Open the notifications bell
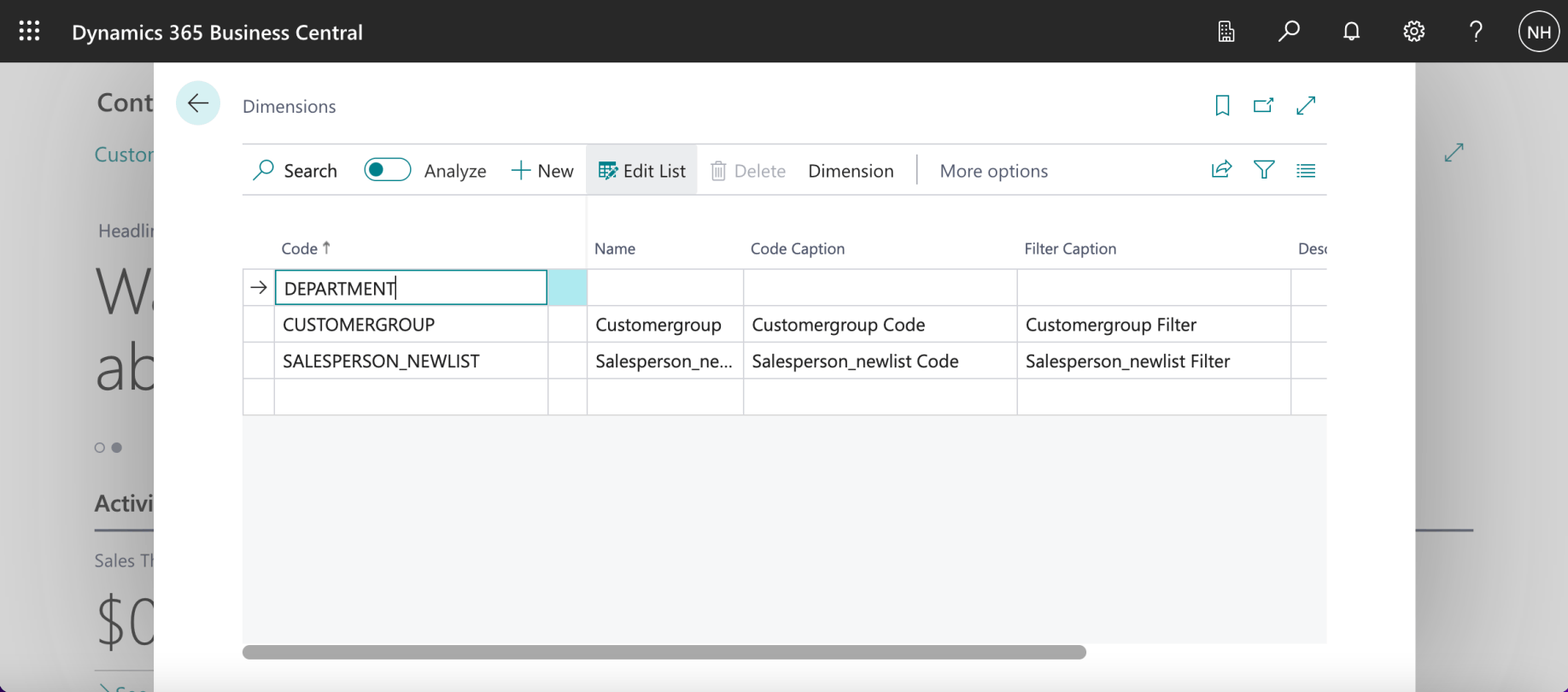Image resolution: width=1568 pixels, height=692 pixels. pyautogui.click(x=1351, y=32)
